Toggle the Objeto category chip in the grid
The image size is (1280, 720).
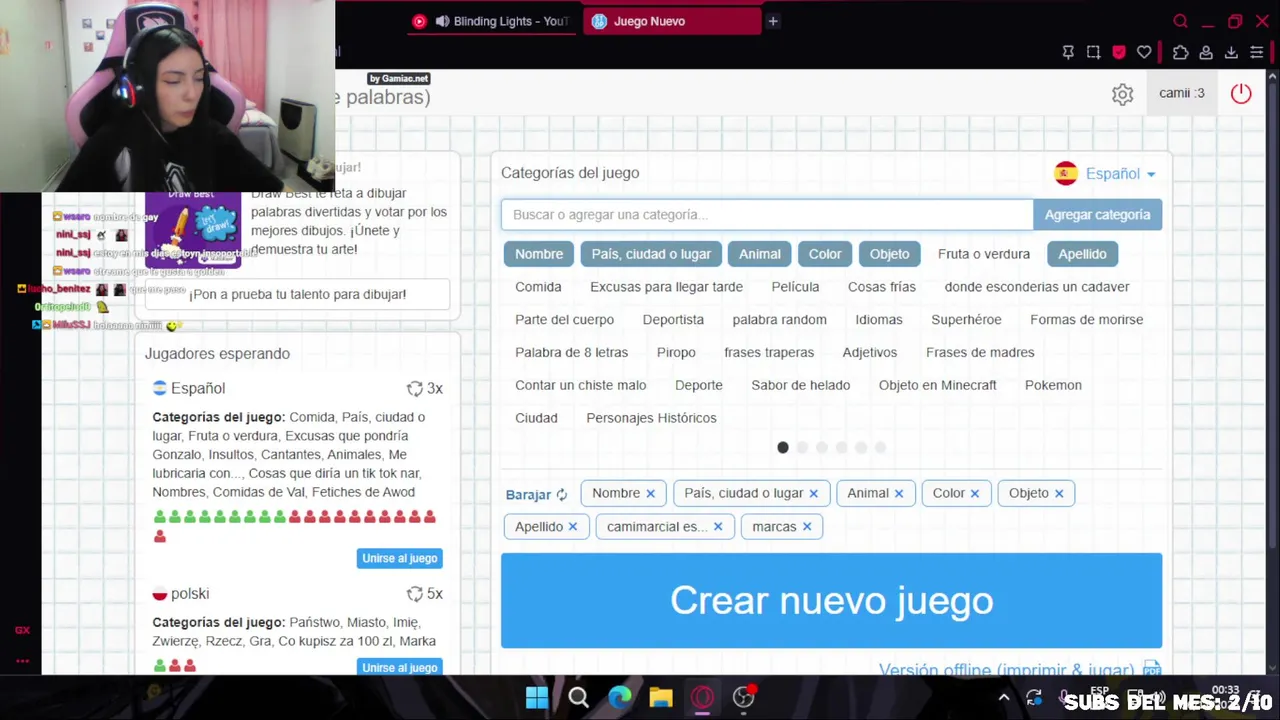click(889, 254)
